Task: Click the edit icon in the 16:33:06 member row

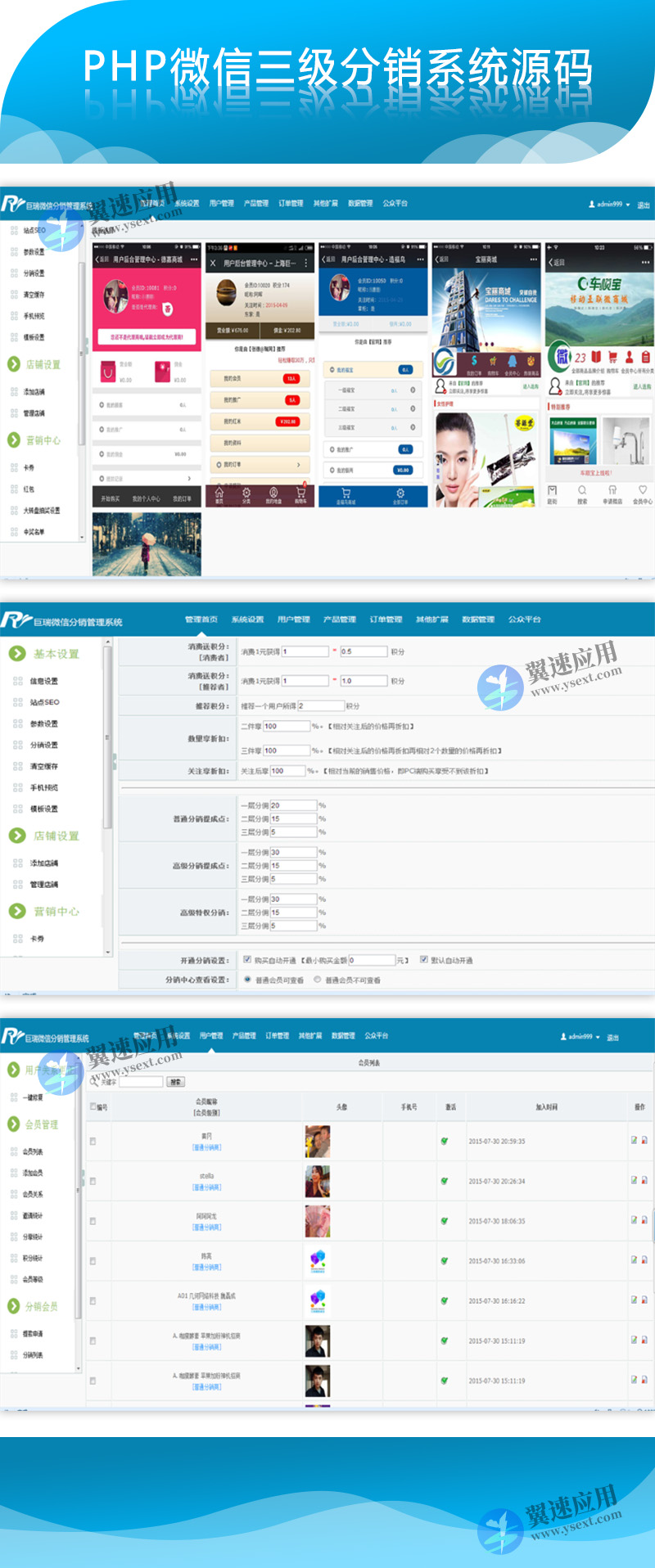Action: tap(634, 1259)
